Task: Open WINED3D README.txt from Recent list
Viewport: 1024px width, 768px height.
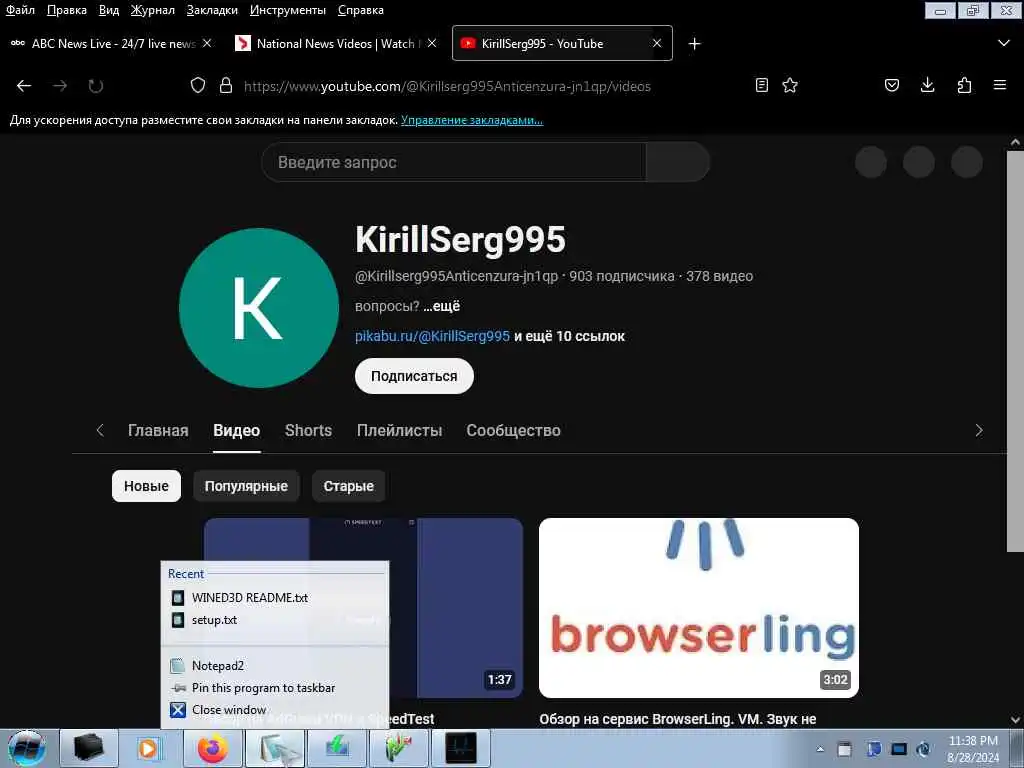Action: [274, 598]
